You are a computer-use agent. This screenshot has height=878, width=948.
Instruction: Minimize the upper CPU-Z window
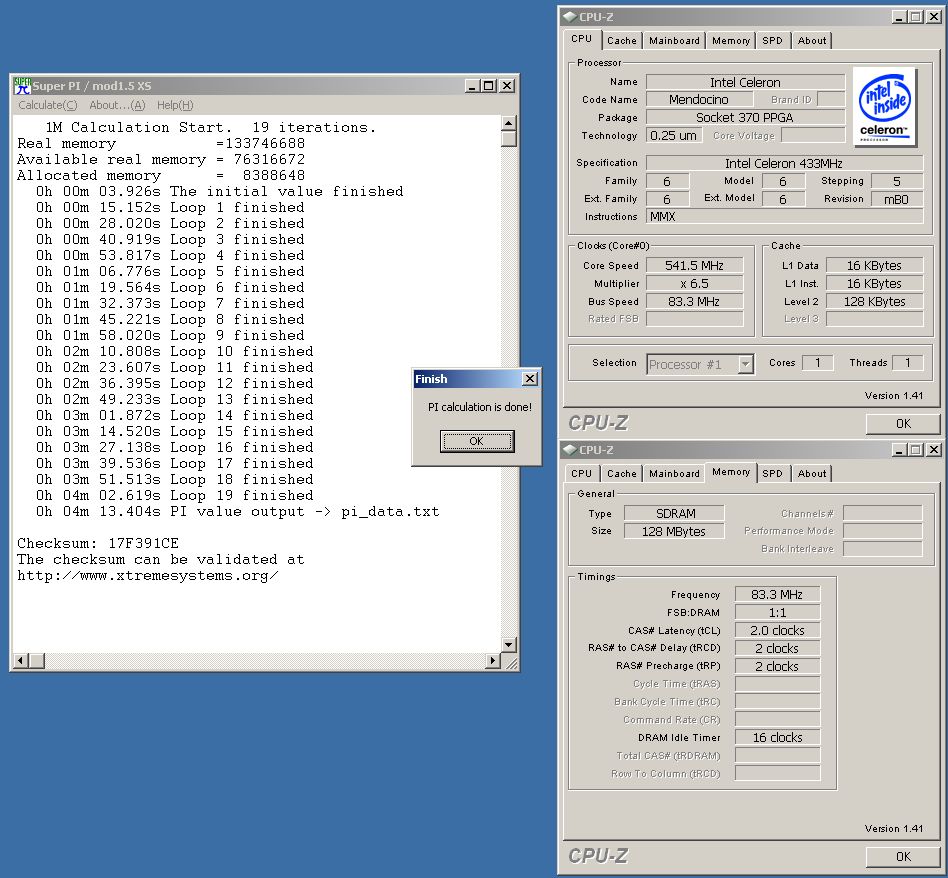click(x=900, y=17)
